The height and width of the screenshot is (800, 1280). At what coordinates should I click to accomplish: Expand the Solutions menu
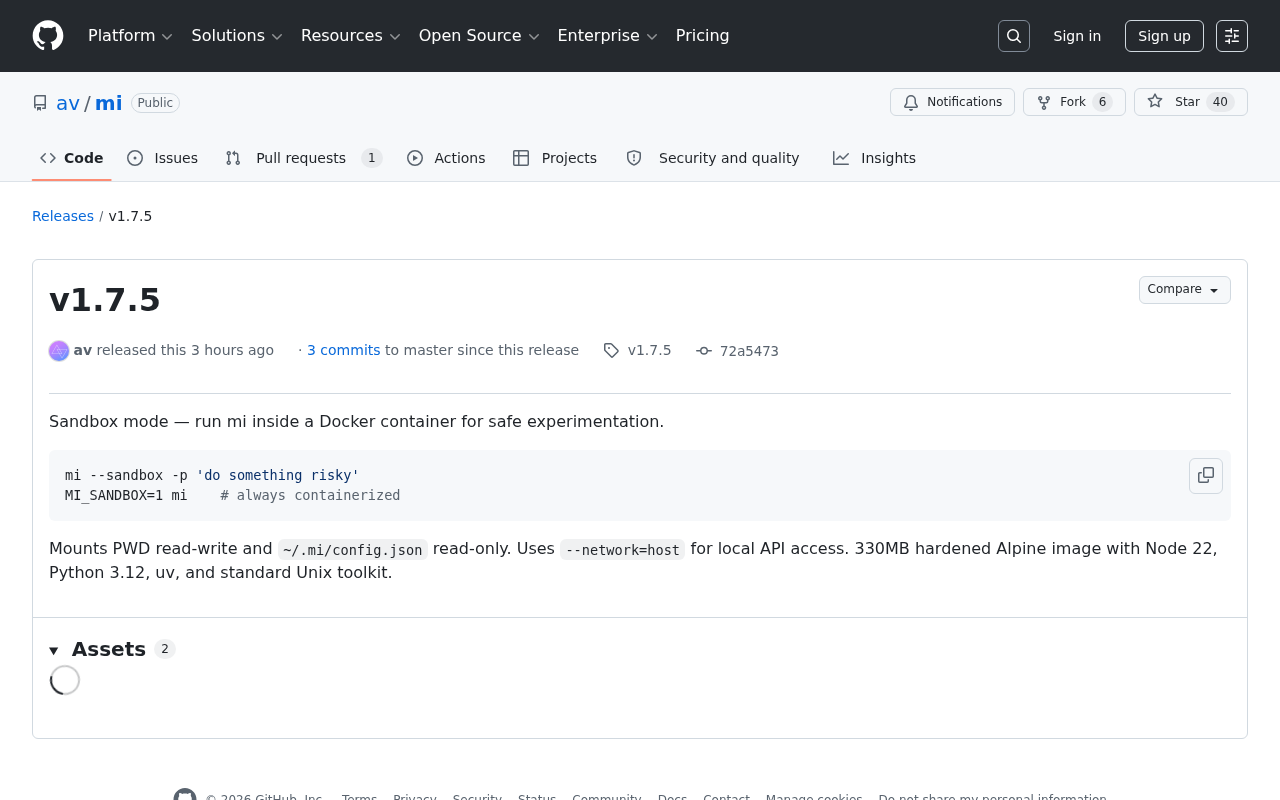click(237, 36)
